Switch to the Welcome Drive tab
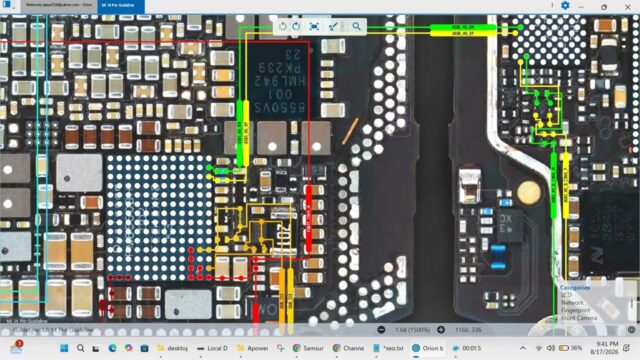Screen dimensions: 640x360 pyautogui.click(x=58, y=5)
